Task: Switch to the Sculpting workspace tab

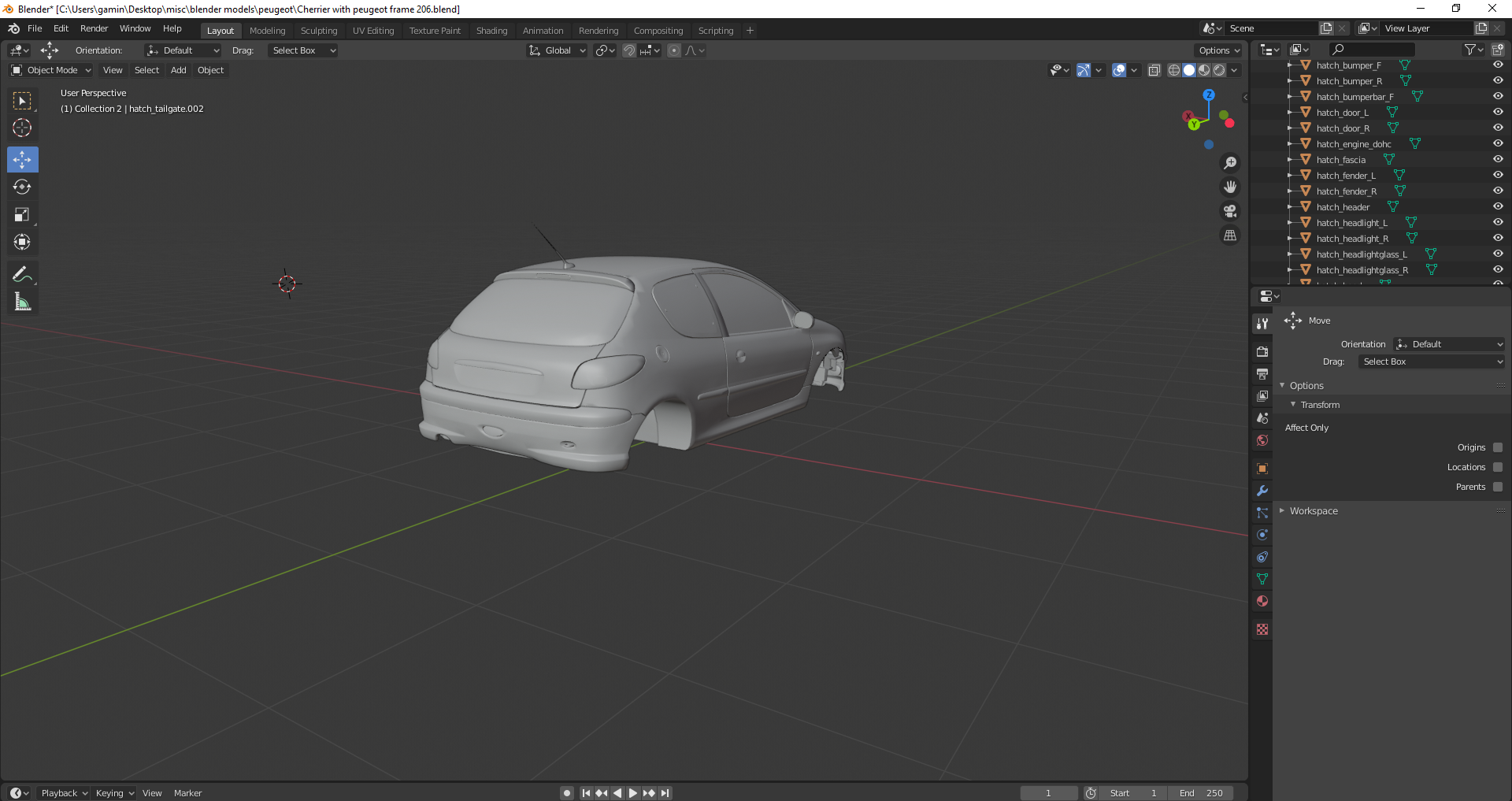Action: tap(319, 31)
